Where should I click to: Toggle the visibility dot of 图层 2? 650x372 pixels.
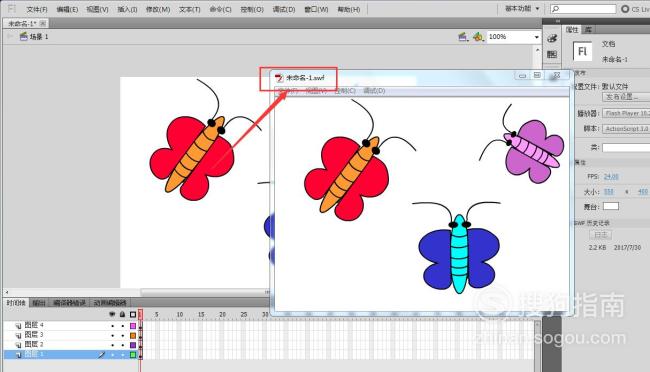[x=112, y=345]
